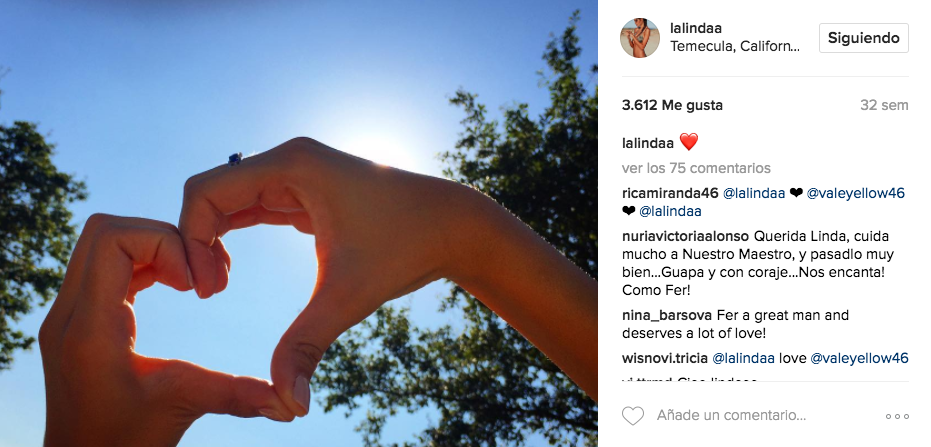Open the second-line @lalindaa mention by ricamiranda46
This screenshot has height=447, width=931.
click(670, 211)
